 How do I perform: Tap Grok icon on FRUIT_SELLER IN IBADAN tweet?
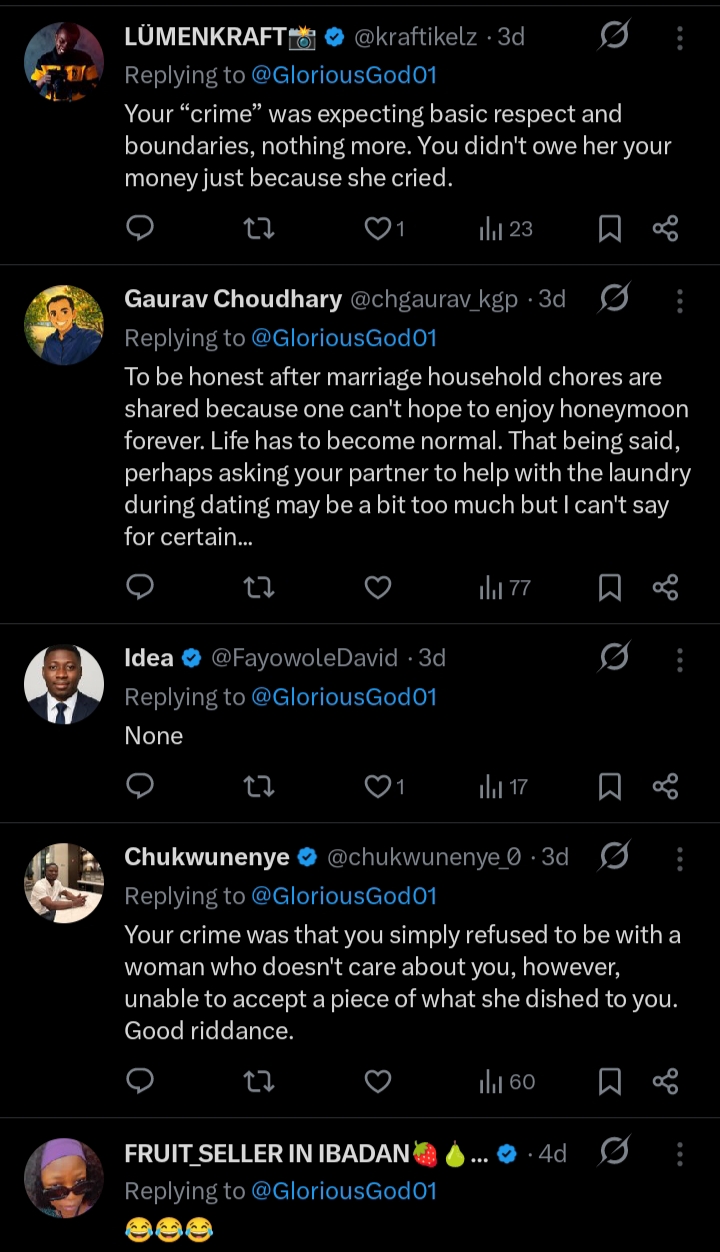coord(614,1153)
